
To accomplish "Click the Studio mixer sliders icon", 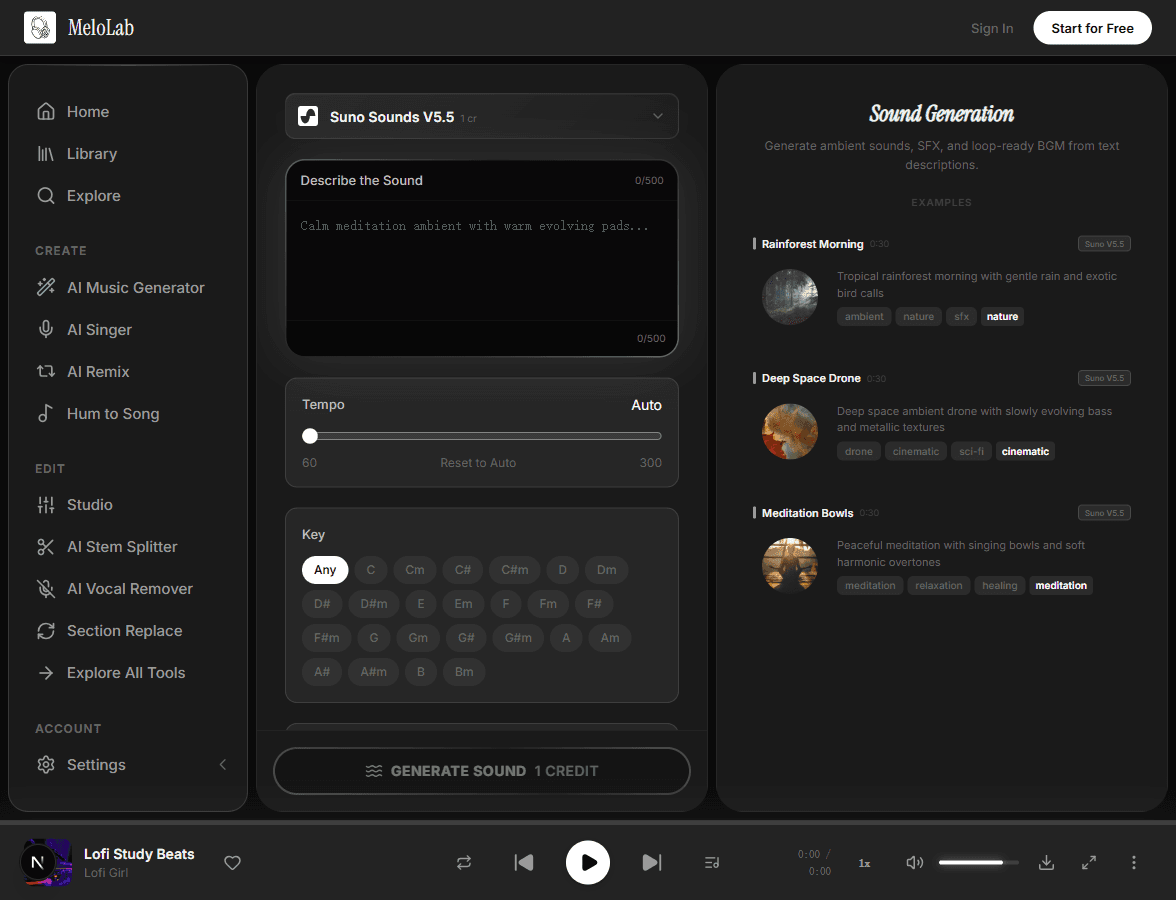I will [46, 505].
